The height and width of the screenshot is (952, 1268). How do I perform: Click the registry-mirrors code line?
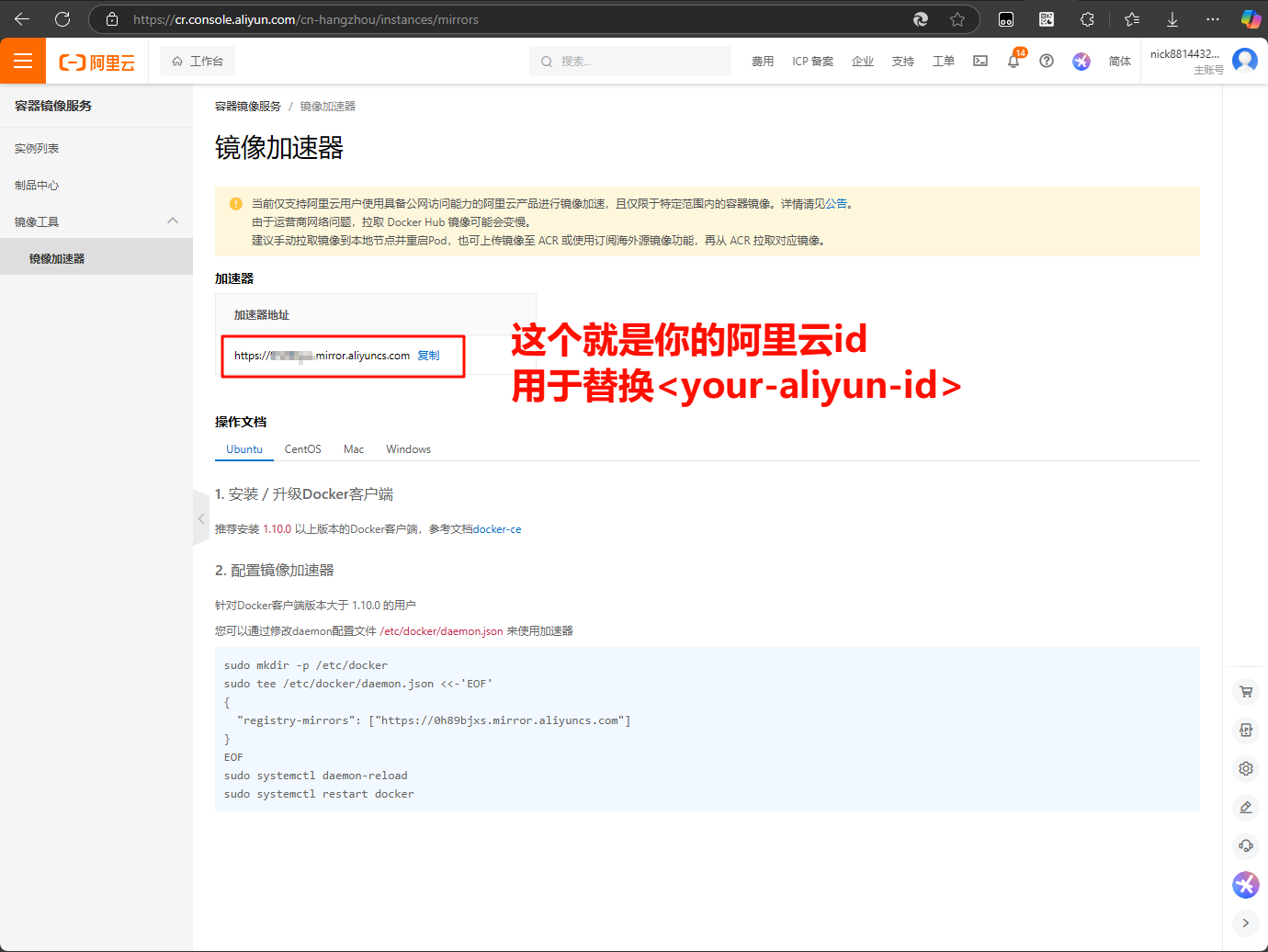click(434, 720)
